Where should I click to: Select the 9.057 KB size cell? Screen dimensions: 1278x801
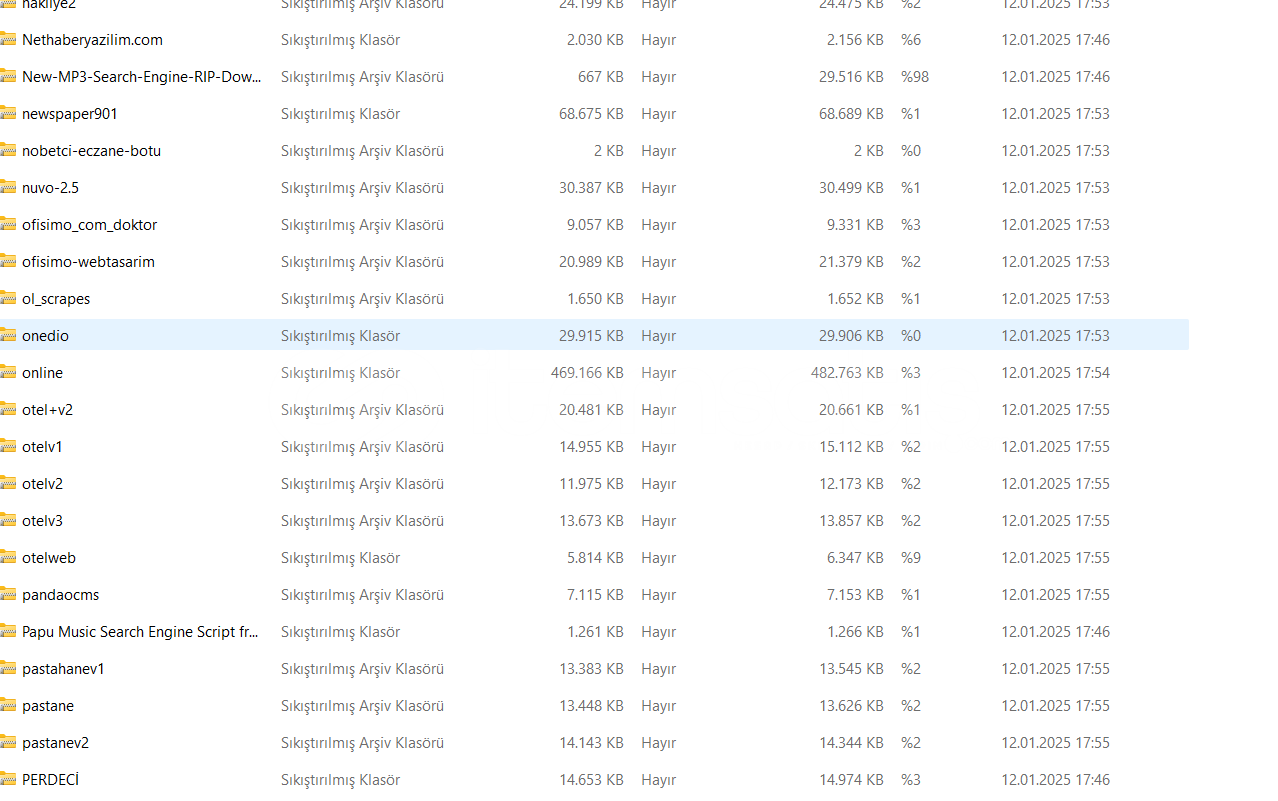click(x=595, y=225)
